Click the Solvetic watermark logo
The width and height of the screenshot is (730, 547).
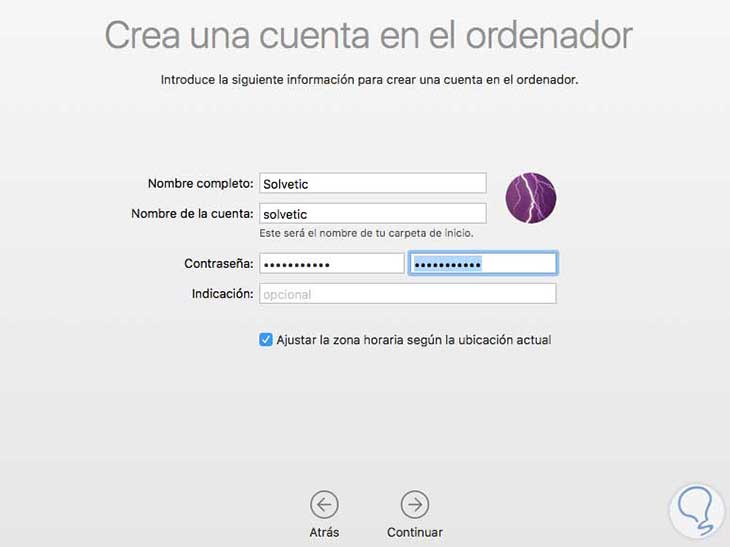pos(697,511)
